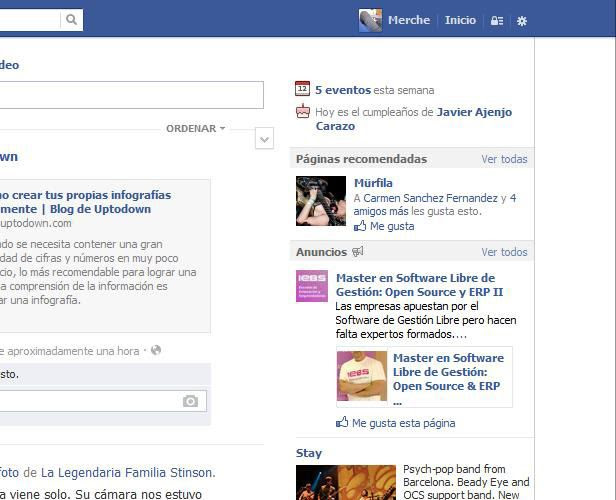Open account settings gear icon
Image resolution: width=616 pixels, height=500 pixels.
pos(522,21)
